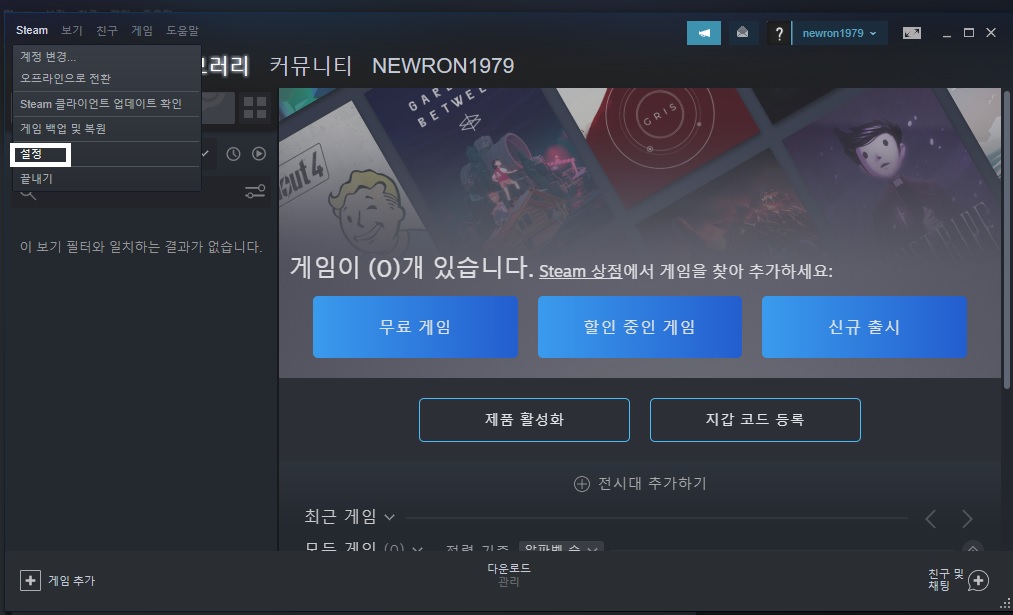Open advanced filter sliders icon
The width and height of the screenshot is (1013, 615).
[255, 192]
